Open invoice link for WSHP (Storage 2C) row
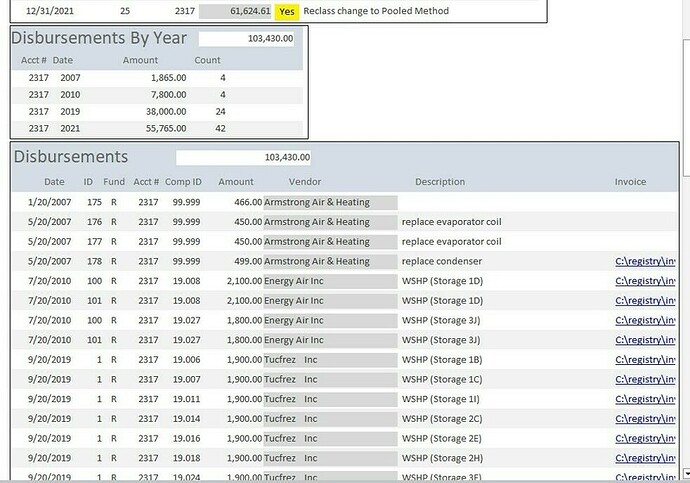The height and width of the screenshot is (483, 690). click(645, 419)
